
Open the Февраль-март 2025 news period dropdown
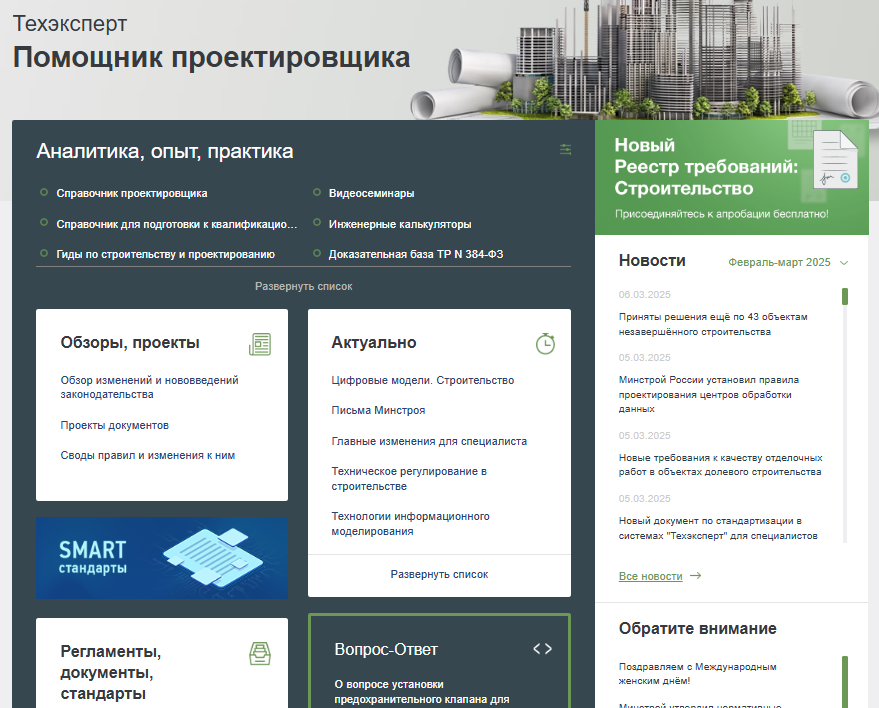788,262
